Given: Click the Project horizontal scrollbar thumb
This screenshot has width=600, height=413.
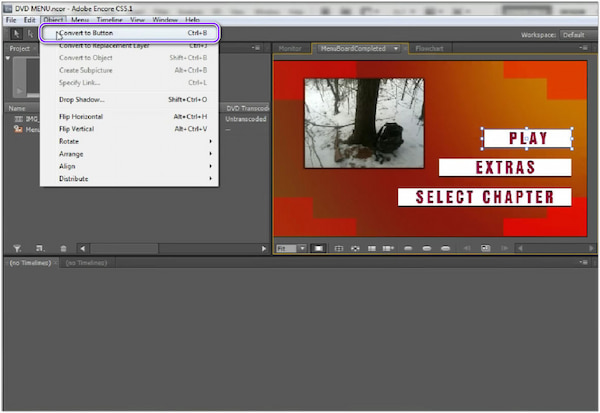Looking at the screenshot, I should (x=124, y=248).
